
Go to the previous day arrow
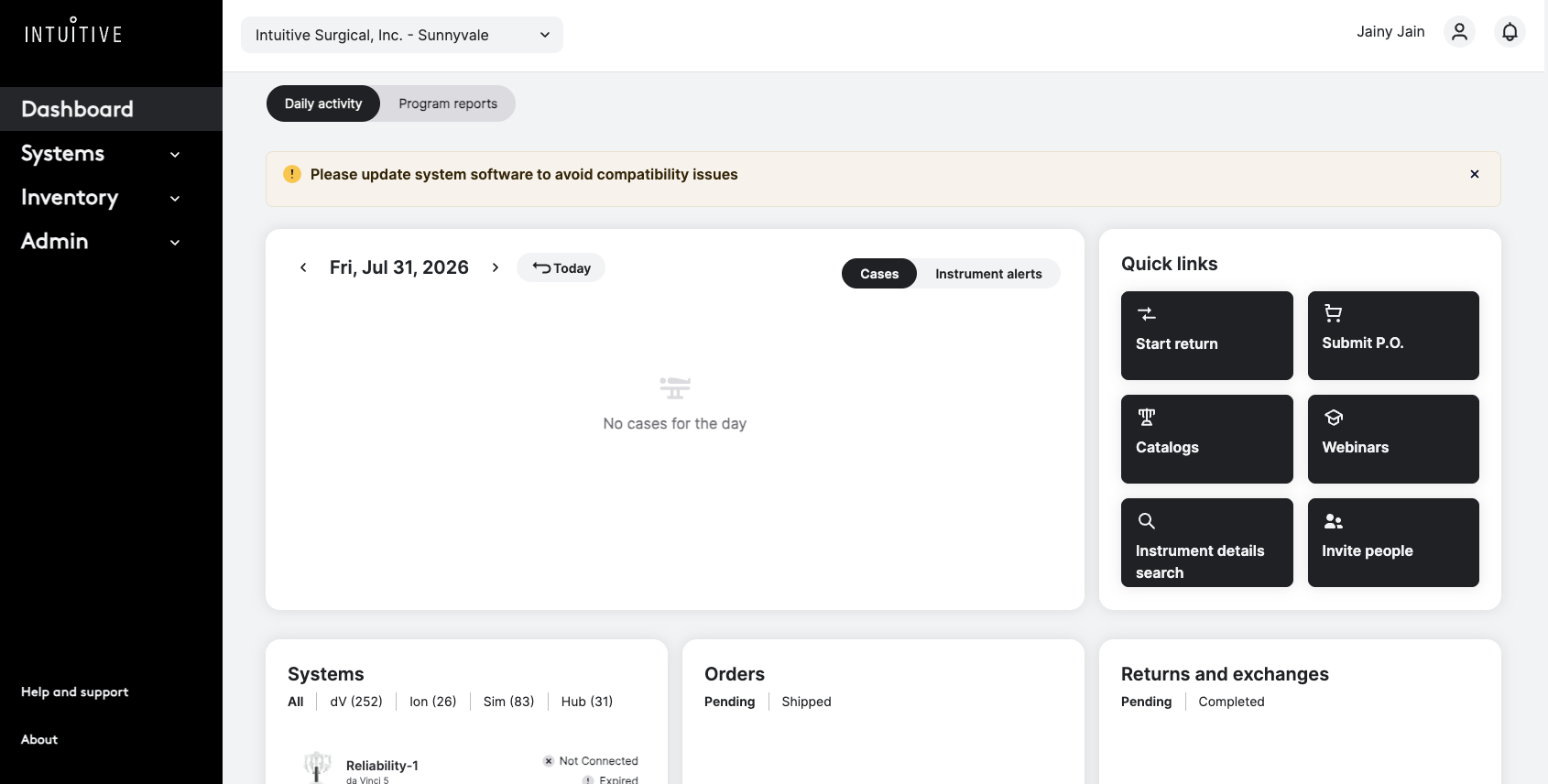pos(303,267)
